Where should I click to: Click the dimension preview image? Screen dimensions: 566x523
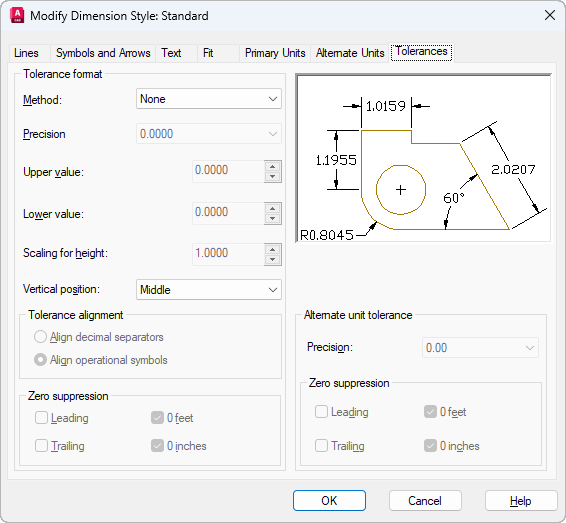pos(423,158)
